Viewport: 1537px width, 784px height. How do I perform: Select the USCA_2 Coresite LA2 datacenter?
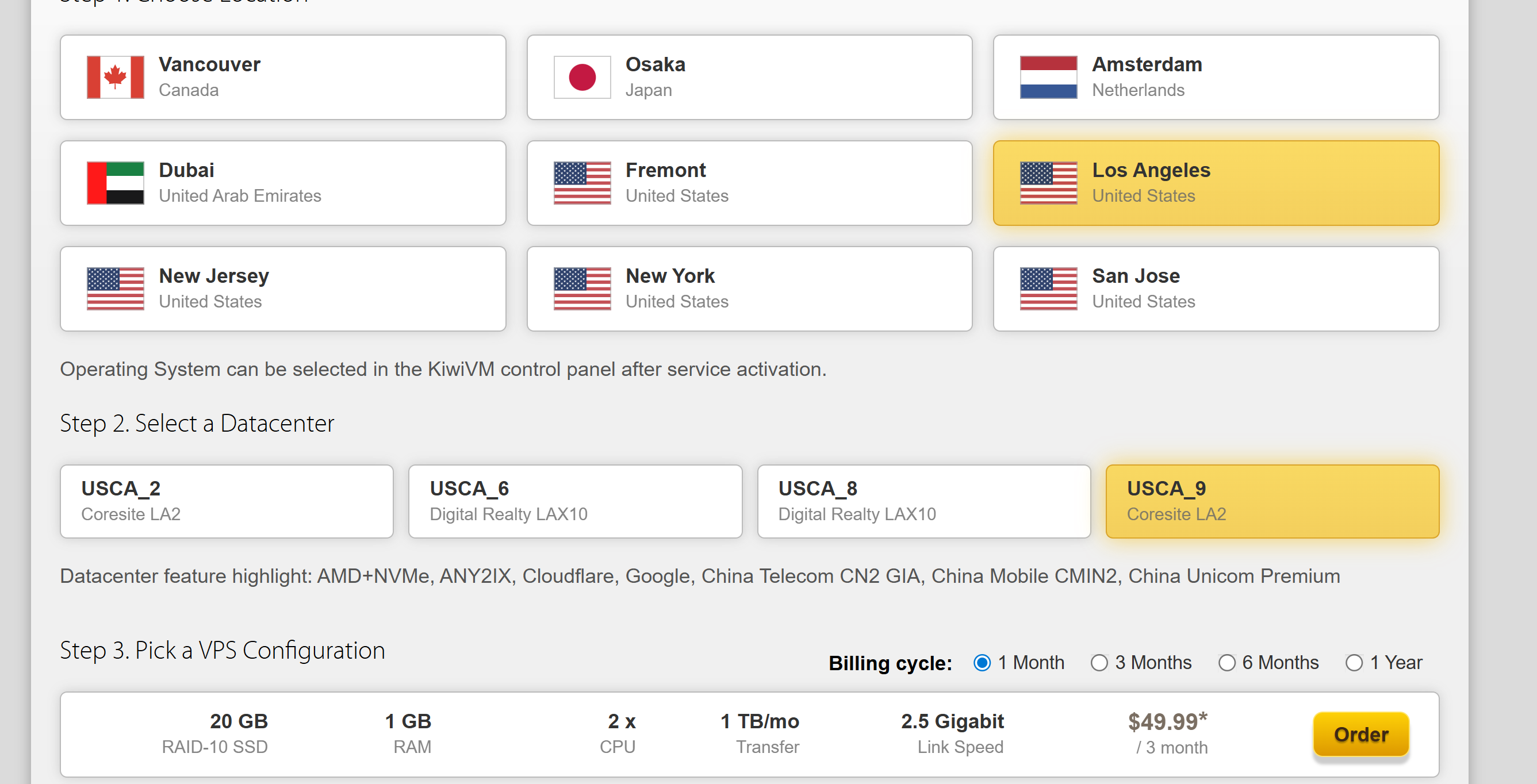227,501
